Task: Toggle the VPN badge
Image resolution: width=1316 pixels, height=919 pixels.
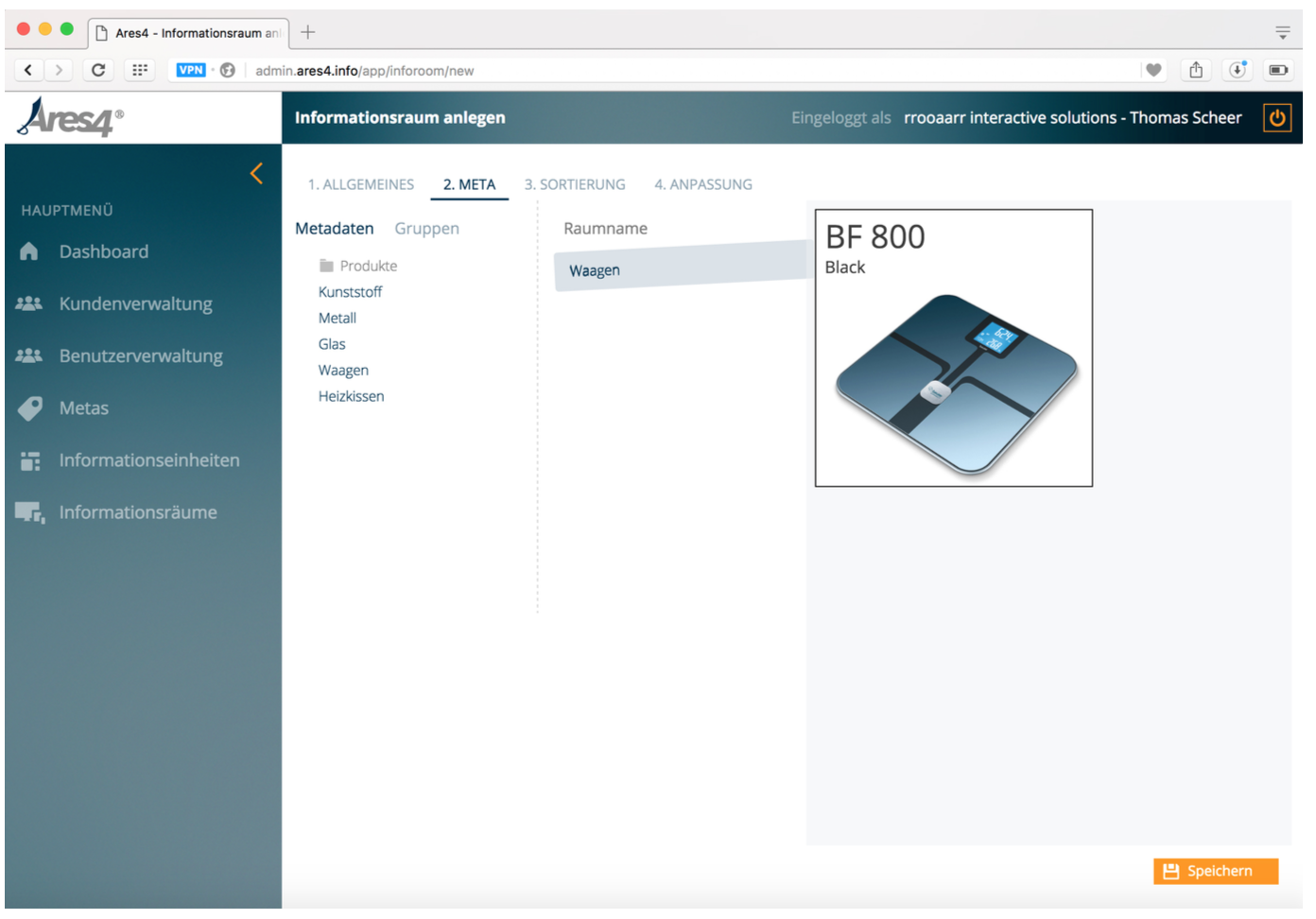Action: (191, 70)
